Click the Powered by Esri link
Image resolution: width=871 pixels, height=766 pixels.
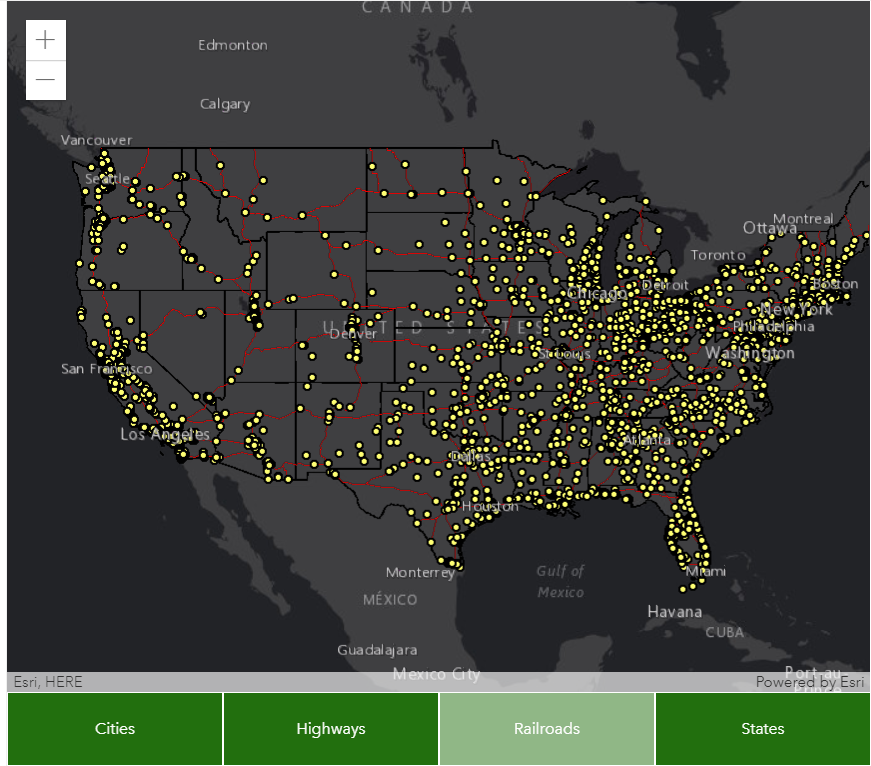pyautogui.click(x=809, y=682)
